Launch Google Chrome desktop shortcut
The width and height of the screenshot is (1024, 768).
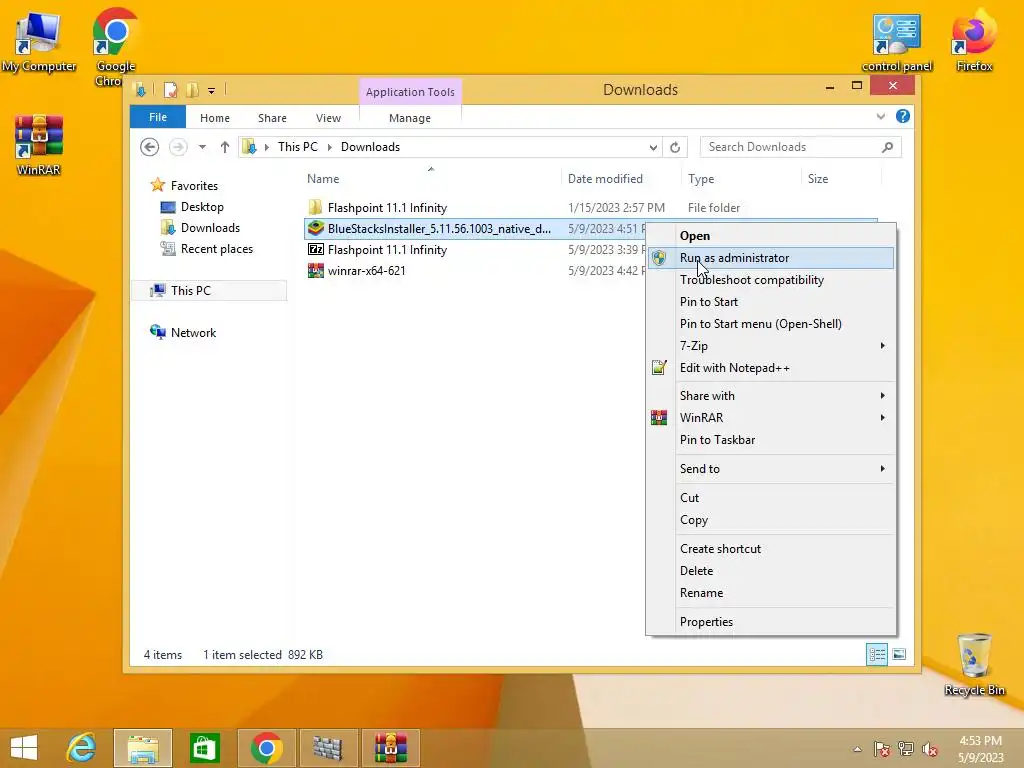115,46
